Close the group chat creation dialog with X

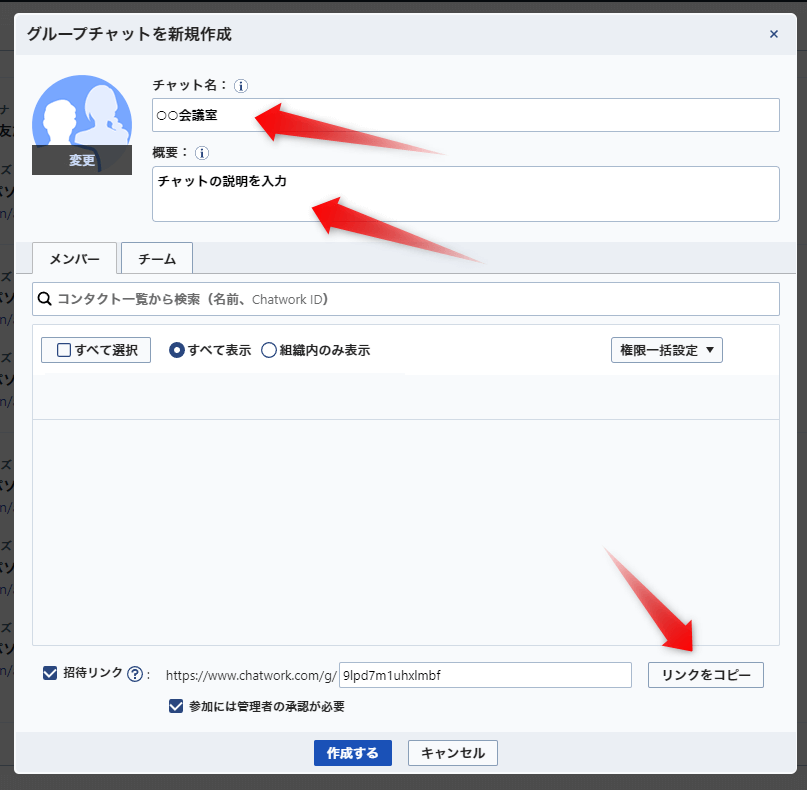(x=773, y=34)
